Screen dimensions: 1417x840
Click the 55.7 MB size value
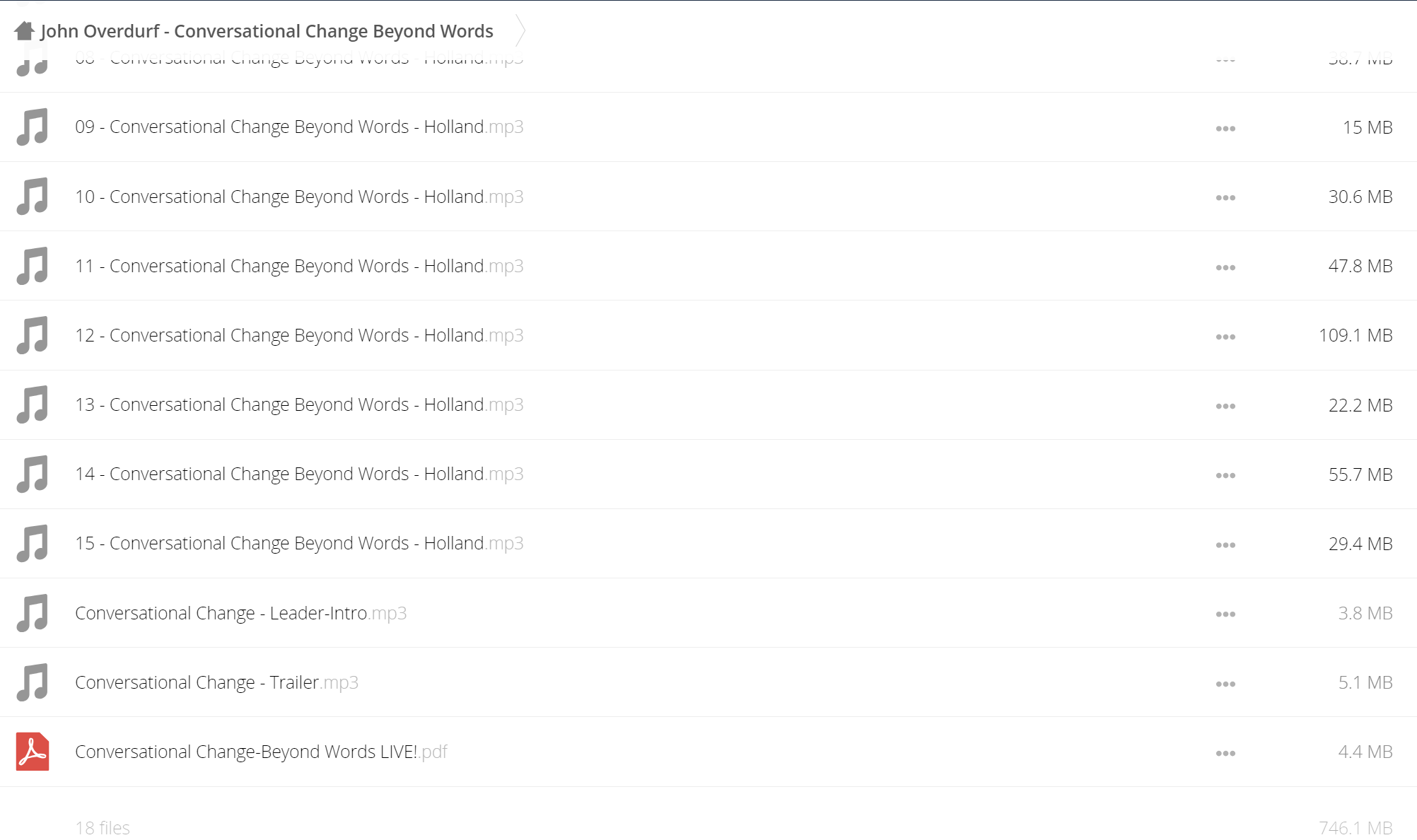click(x=1360, y=474)
